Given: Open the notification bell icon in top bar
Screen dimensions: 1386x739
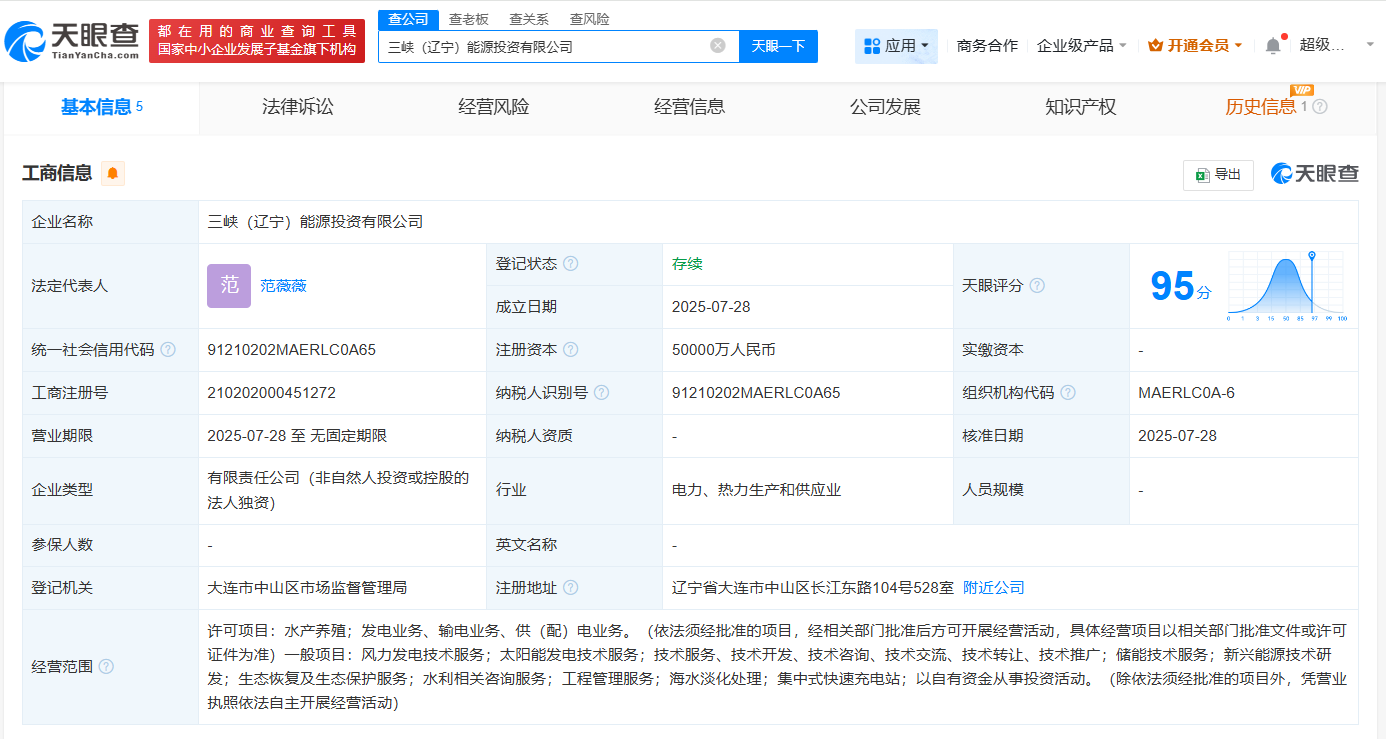Looking at the screenshot, I should coord(1271,45).
